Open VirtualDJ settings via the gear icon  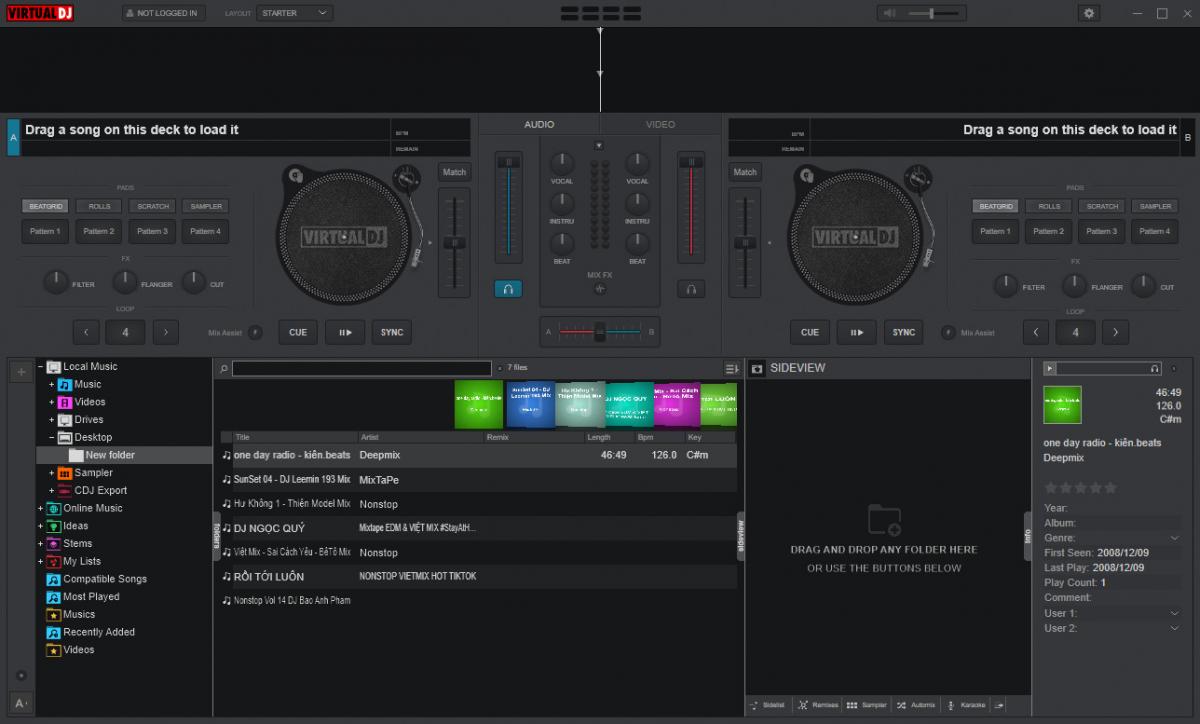(1089, 12)
